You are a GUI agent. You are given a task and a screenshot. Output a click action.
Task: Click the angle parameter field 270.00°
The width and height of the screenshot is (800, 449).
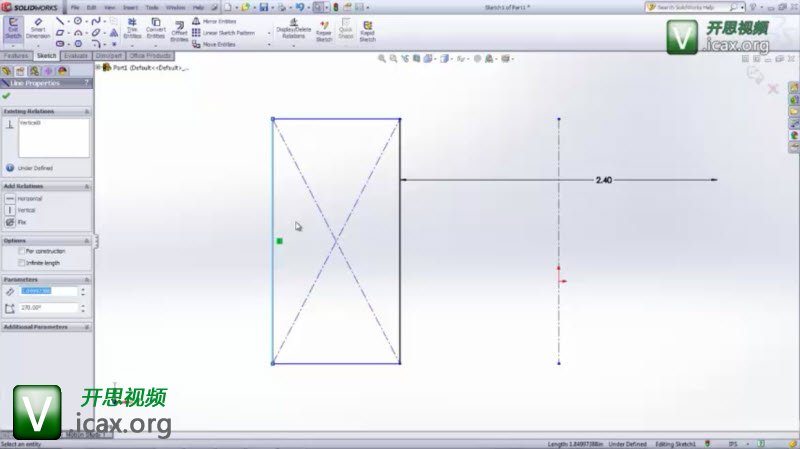[49, 308]
